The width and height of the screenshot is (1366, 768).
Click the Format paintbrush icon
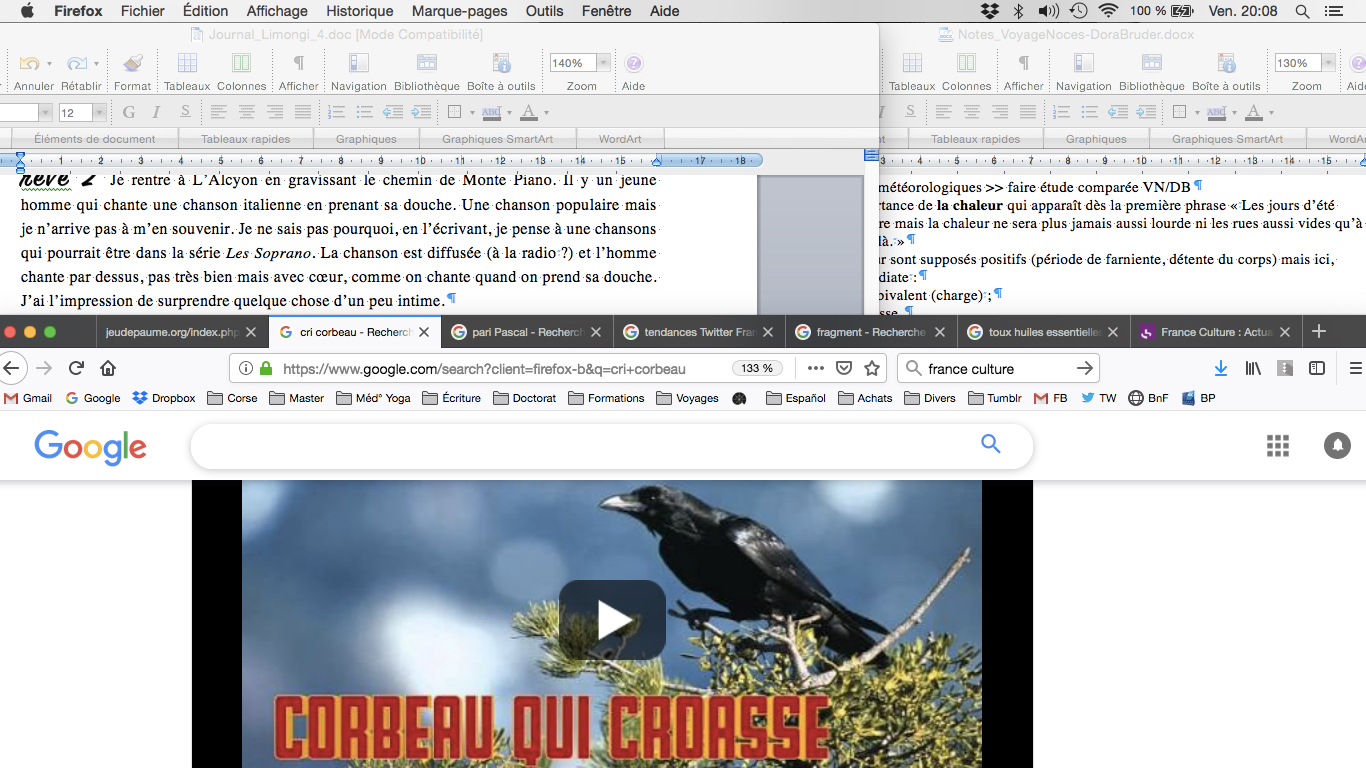tap(132, 64)
